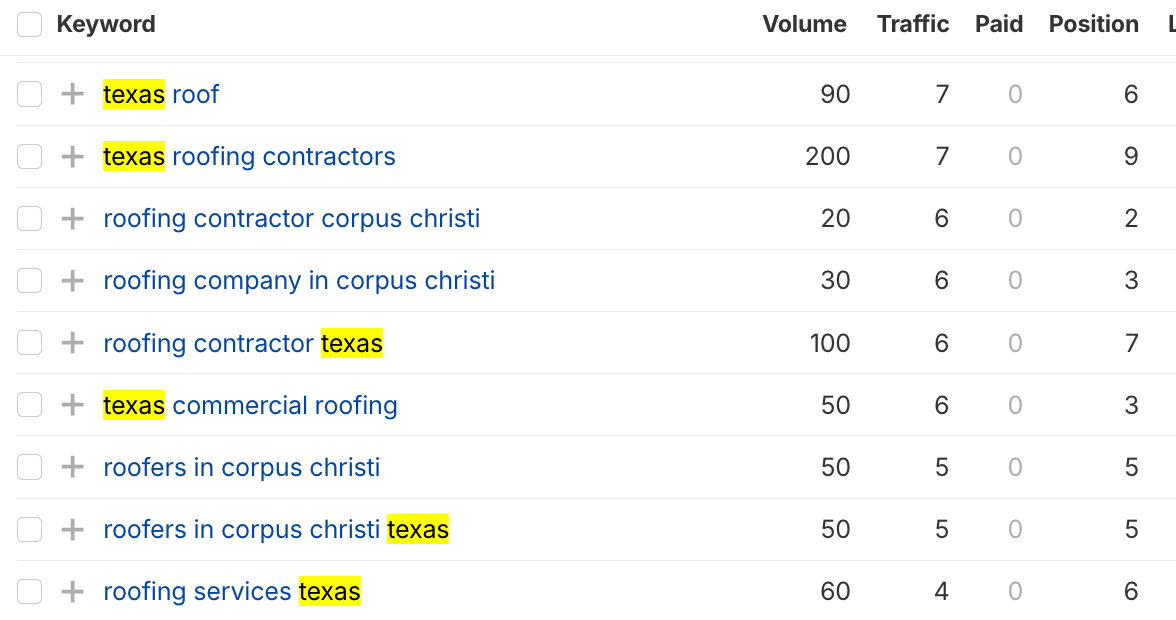Click the plus icon next to roofing contractor texas
The image size is (1176, 620).
point(71,342)
